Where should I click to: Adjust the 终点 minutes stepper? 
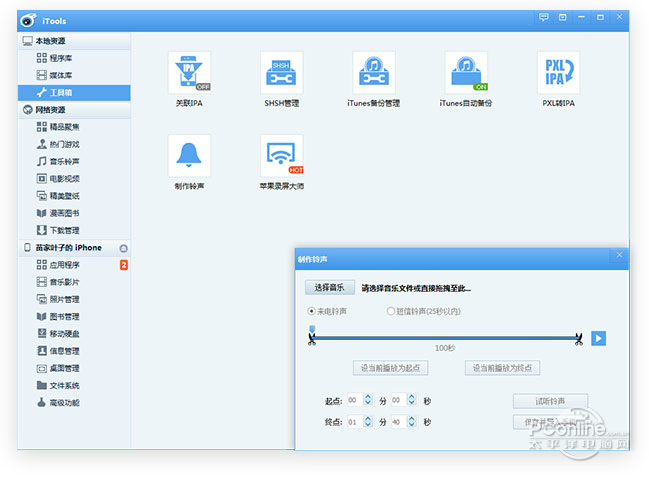point(368,422)
